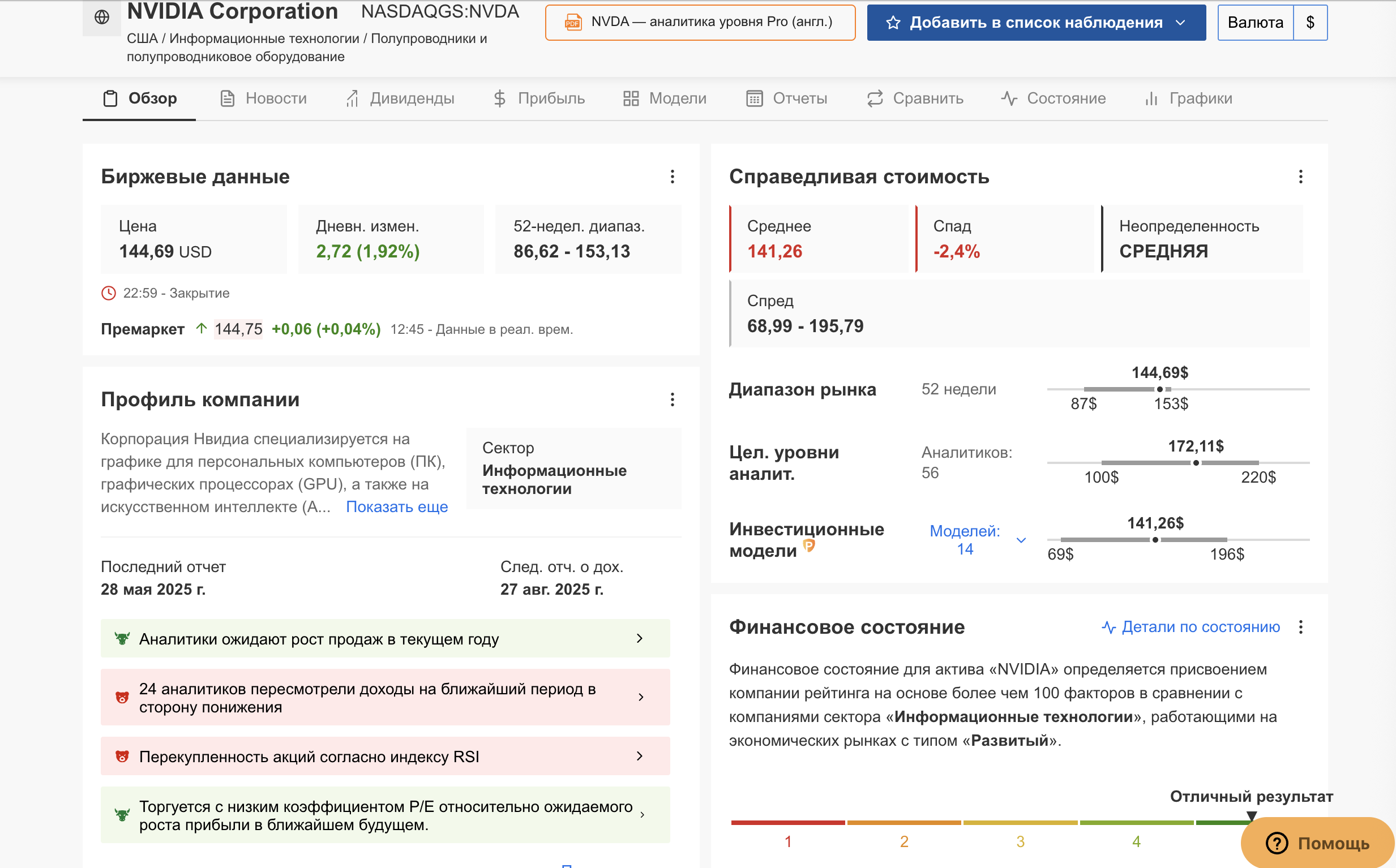Click the question mark icon in Помощь
The width and height of the screenshot is (1396, 868).
click(x=1277, y=843)
